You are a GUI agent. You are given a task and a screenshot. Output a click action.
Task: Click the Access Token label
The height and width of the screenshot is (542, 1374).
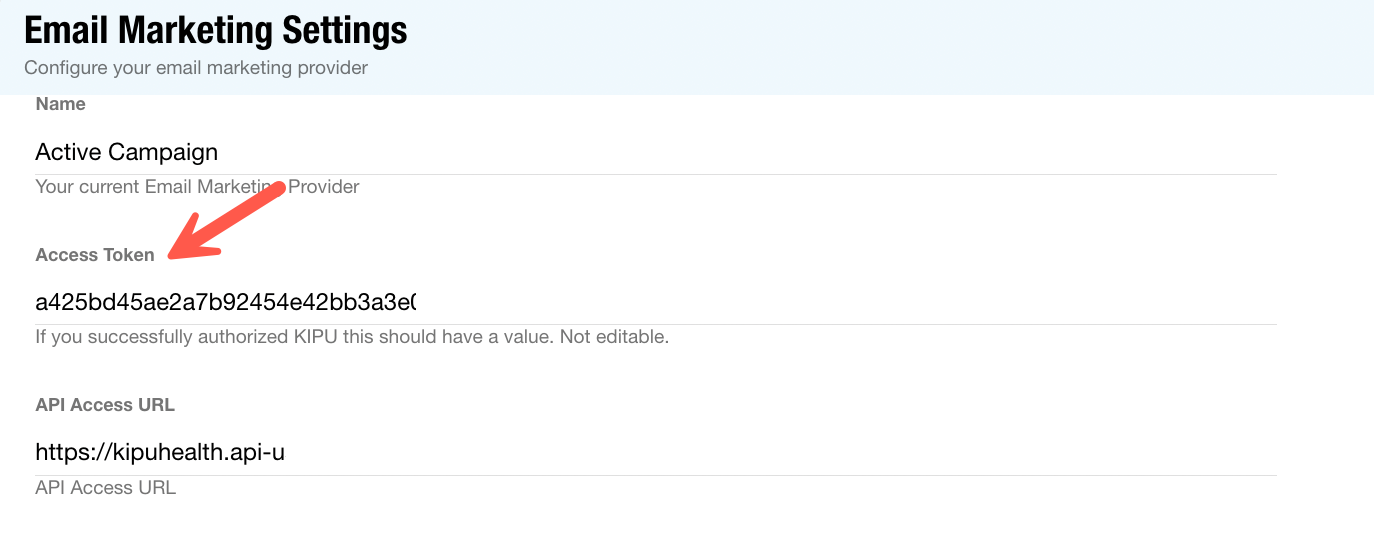[95, 255]
